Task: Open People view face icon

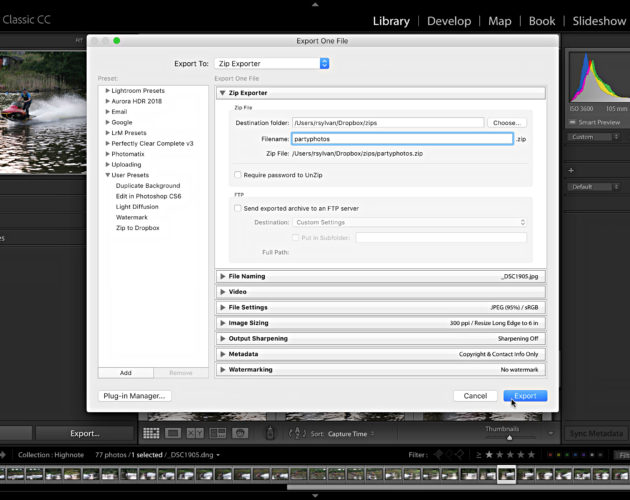Action: (x=240, y=433)
